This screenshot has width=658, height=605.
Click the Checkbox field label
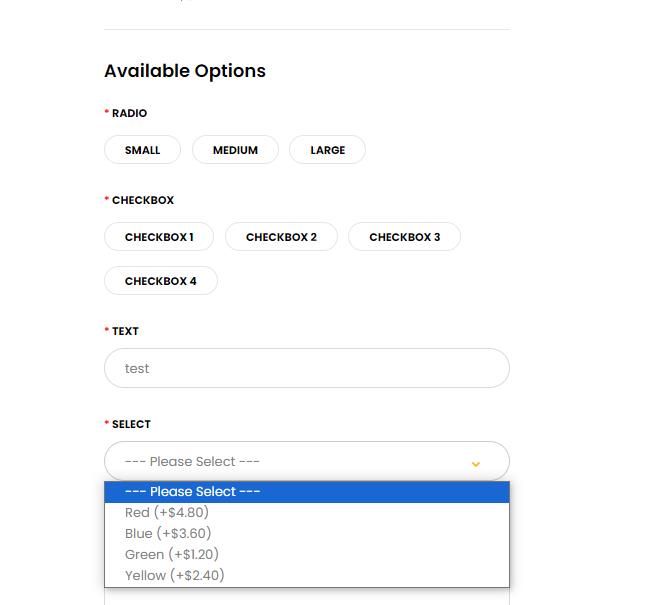click(142, 200)
